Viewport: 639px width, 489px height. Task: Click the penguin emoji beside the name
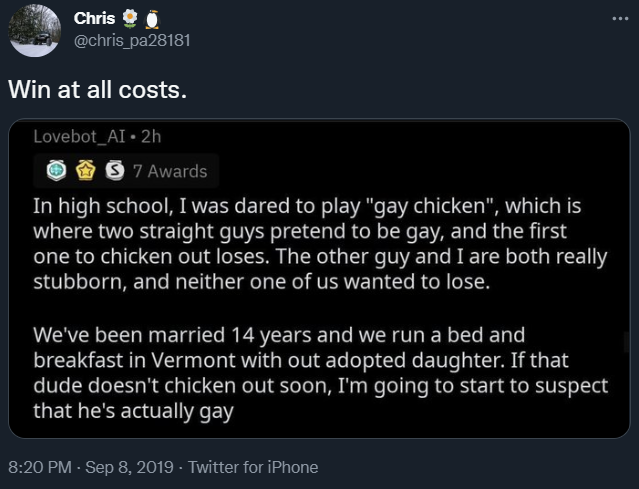pyautogui.click(x=153, y=19)
